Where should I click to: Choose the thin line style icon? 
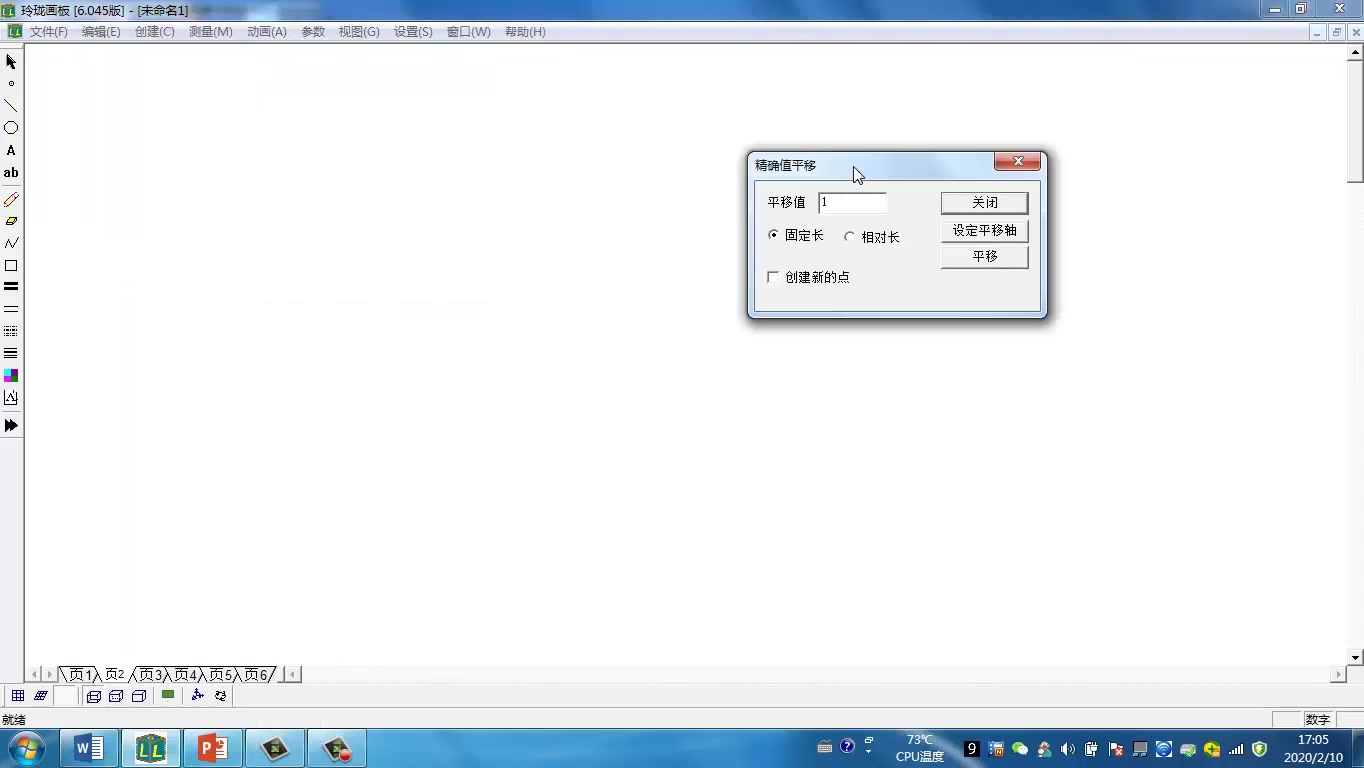tap(11, 309)
